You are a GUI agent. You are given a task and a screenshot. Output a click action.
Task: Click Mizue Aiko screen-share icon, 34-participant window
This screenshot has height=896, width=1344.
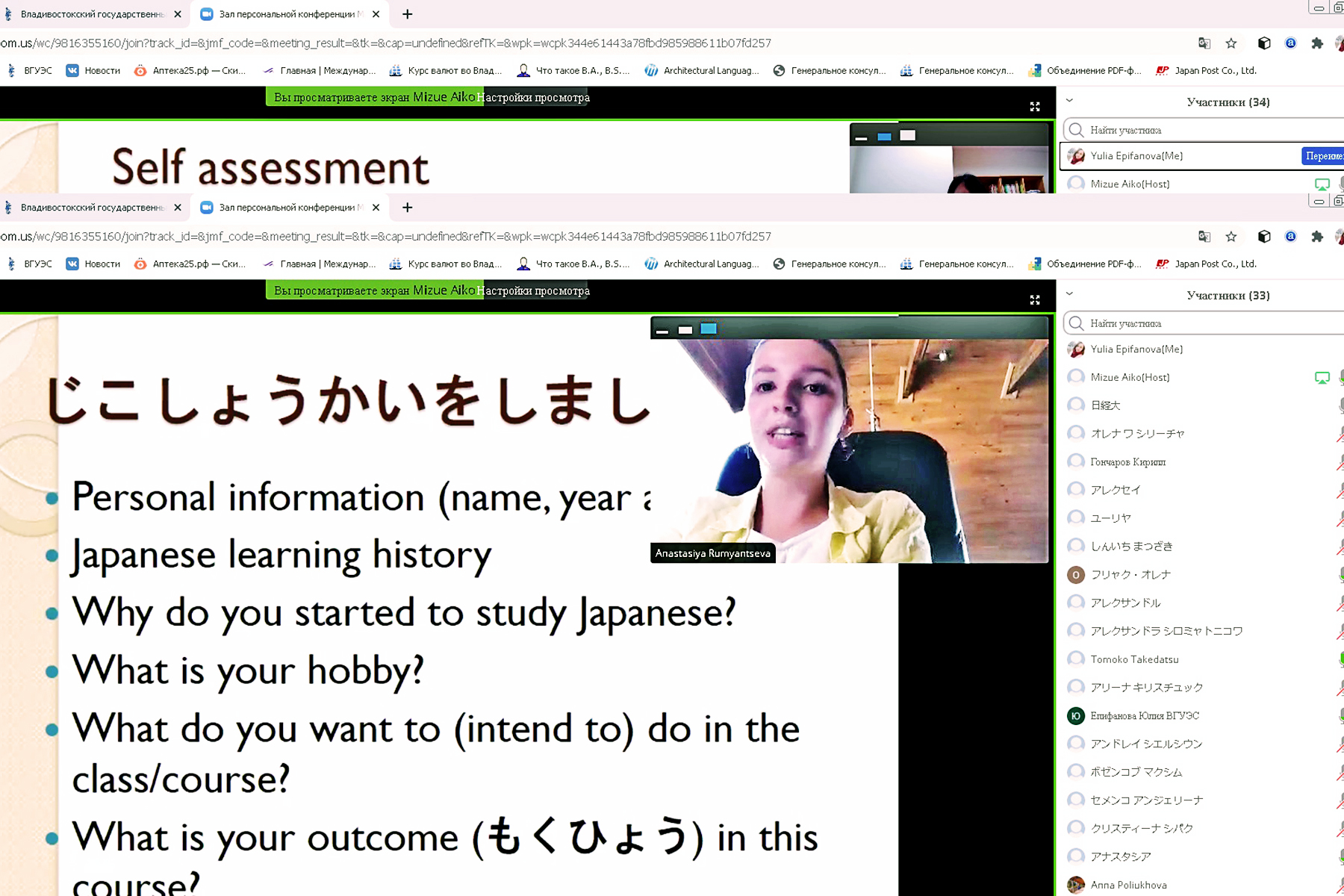(1322, 184)
